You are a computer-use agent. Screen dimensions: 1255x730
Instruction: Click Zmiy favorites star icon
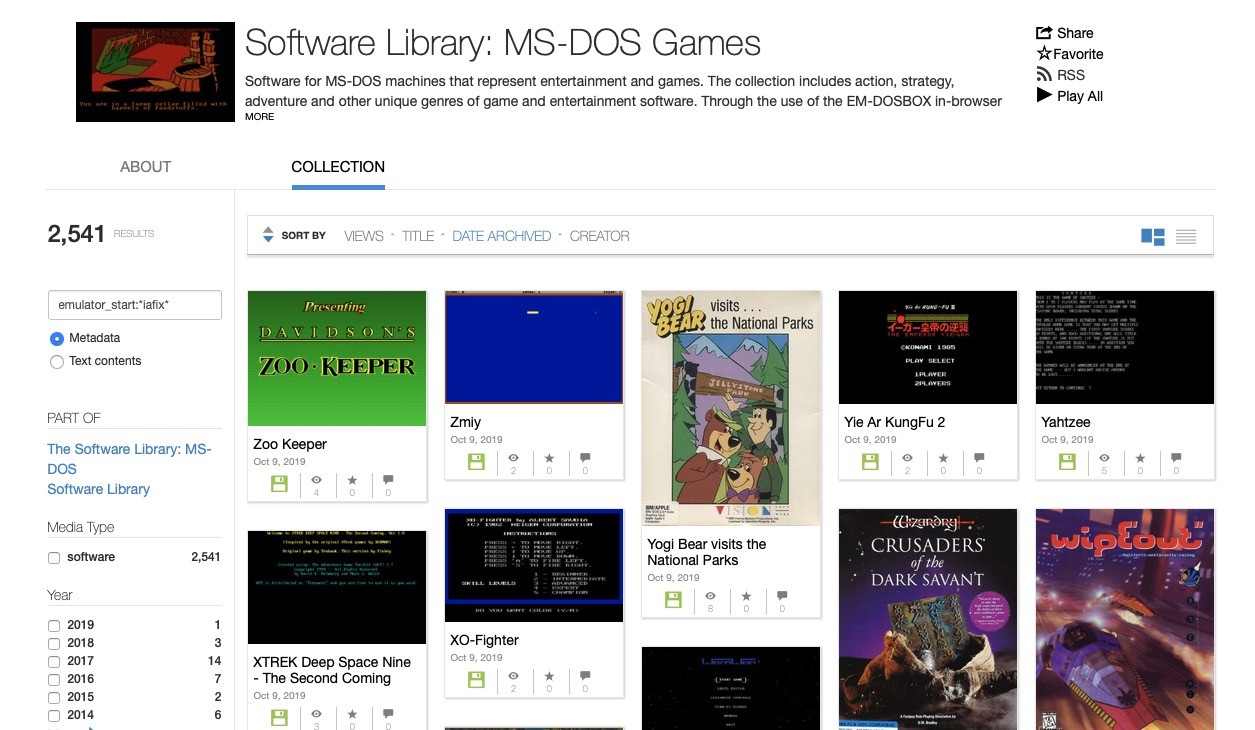[549, 458]
